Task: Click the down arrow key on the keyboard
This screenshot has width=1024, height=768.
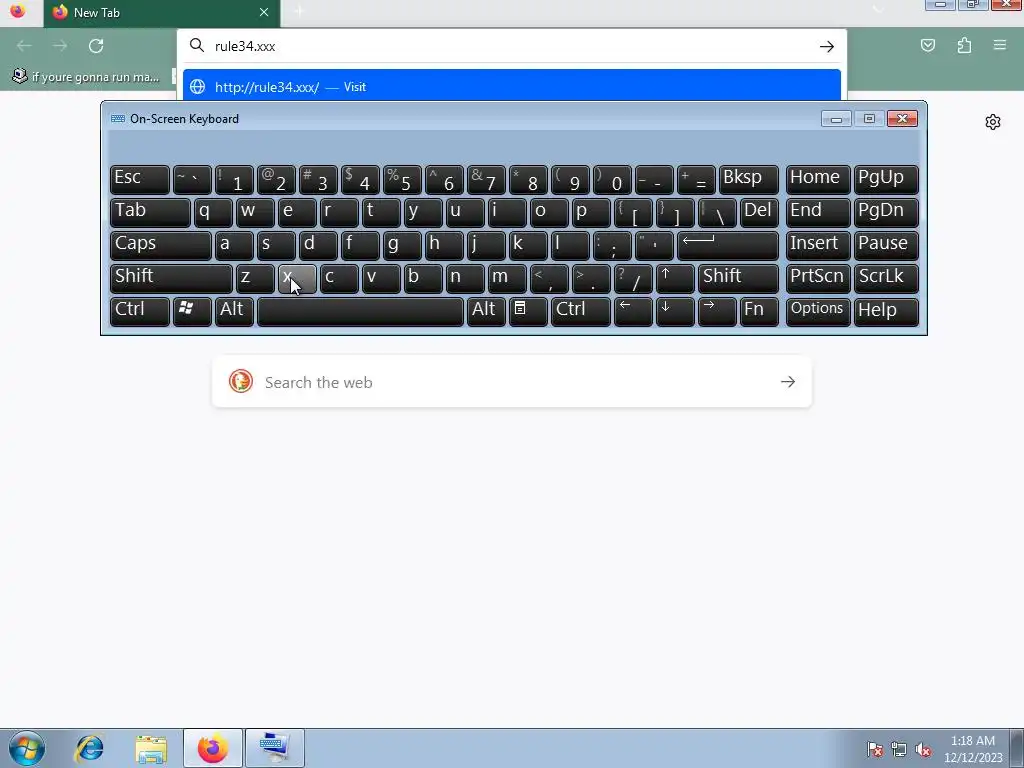Action: [675, 311]
